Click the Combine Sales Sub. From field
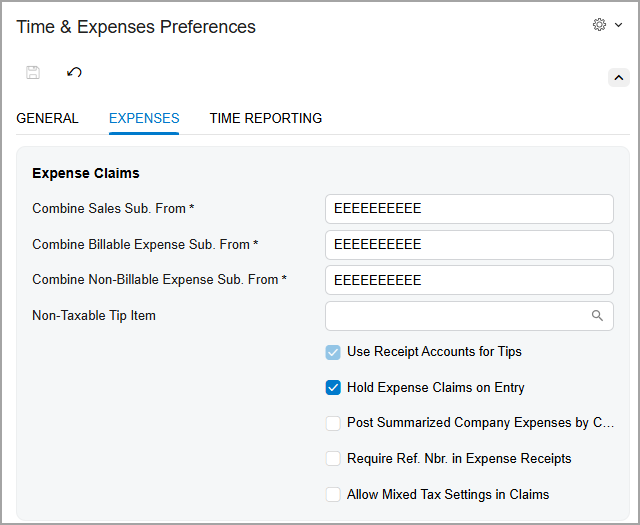Viewport: 640px width, 525px height. (x=469, y=209)
